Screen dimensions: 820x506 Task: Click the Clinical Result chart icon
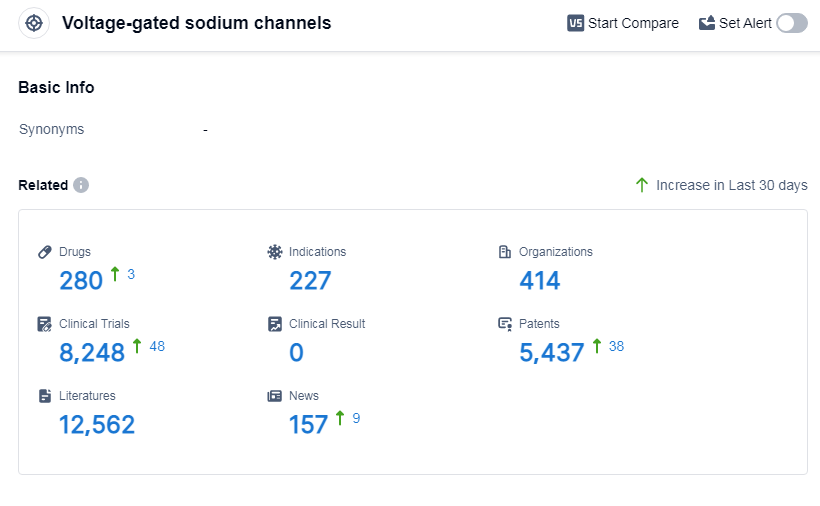coord(275,324)
